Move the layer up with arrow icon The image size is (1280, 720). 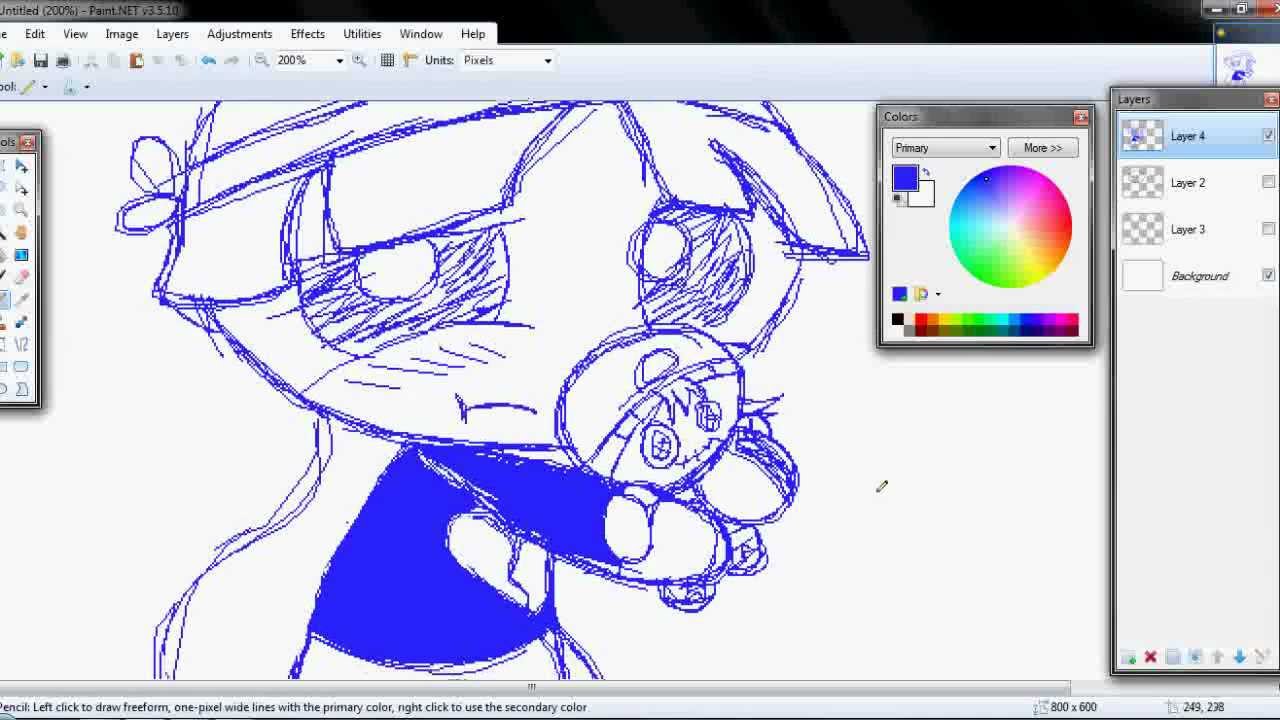(1217, 657)
